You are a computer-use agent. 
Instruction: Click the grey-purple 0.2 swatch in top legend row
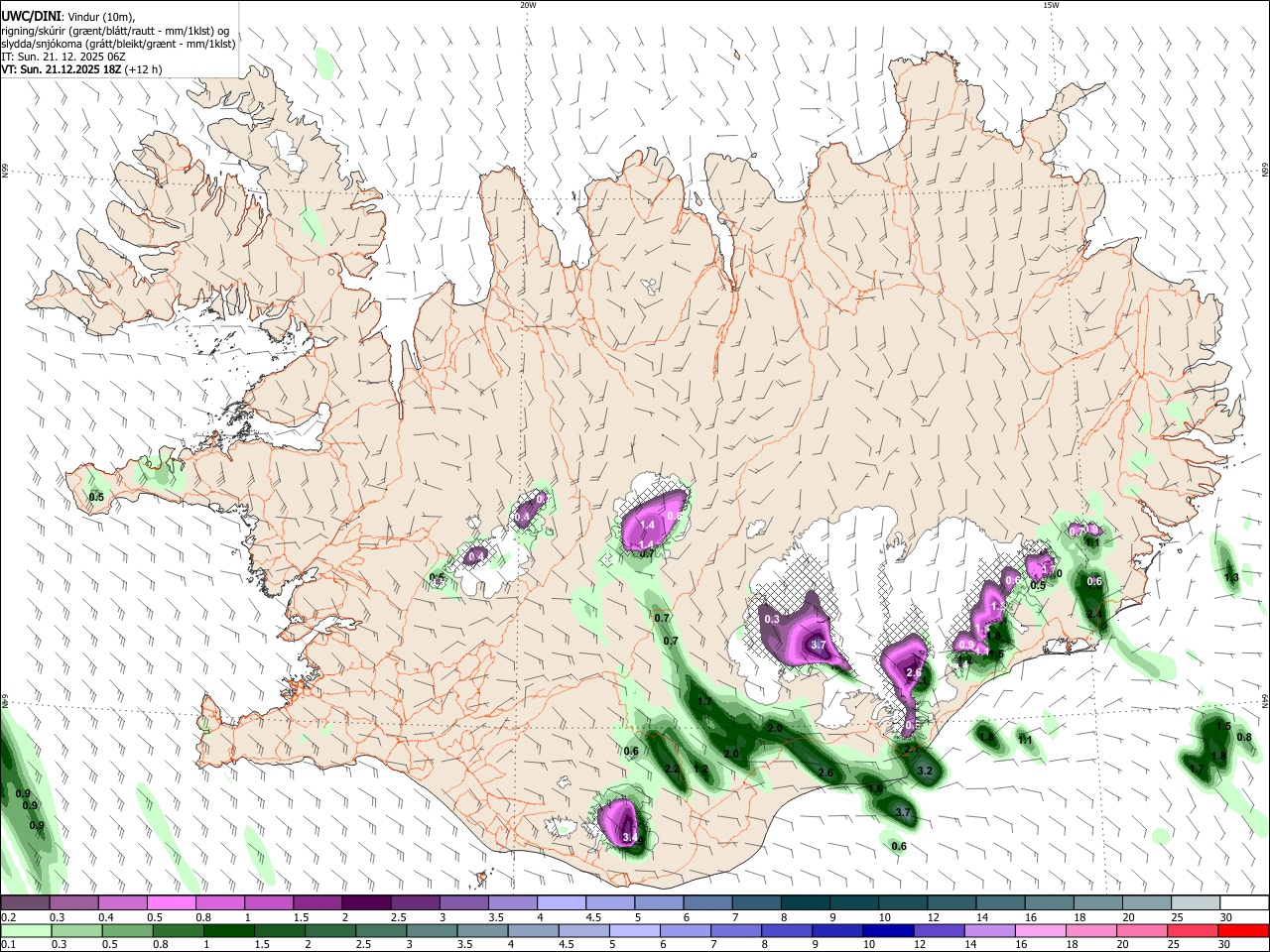(x=25, y=902)
